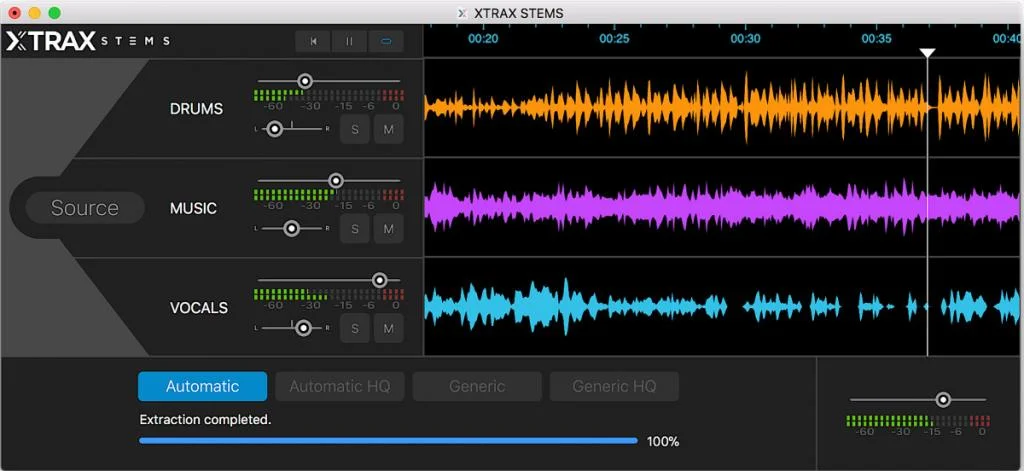1024x471 pixels.
Task: Mute the VOCALS track
Action: click(389, 328)
